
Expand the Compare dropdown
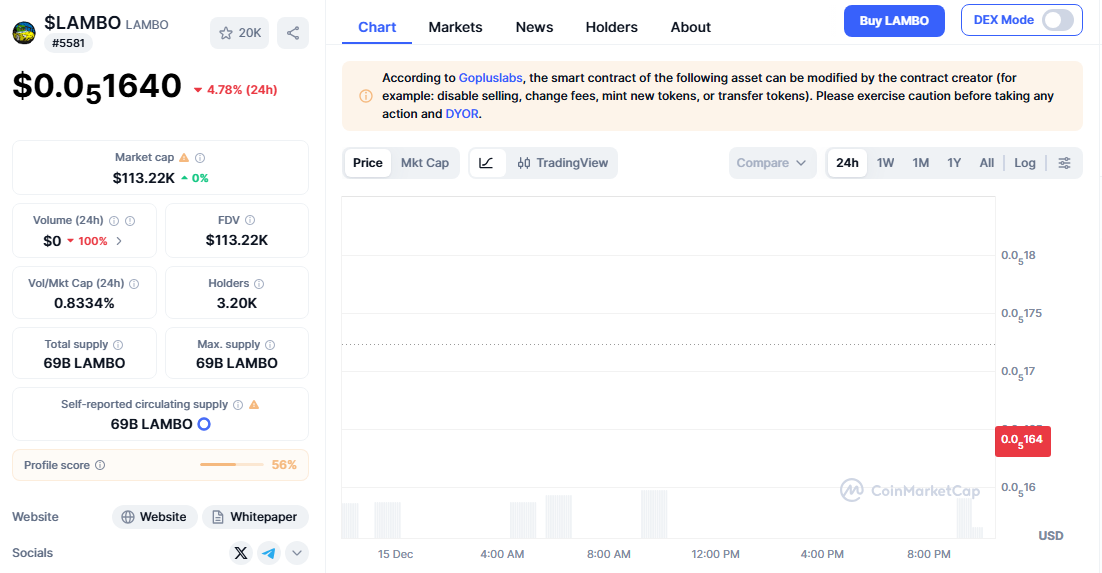click(772, 163)
